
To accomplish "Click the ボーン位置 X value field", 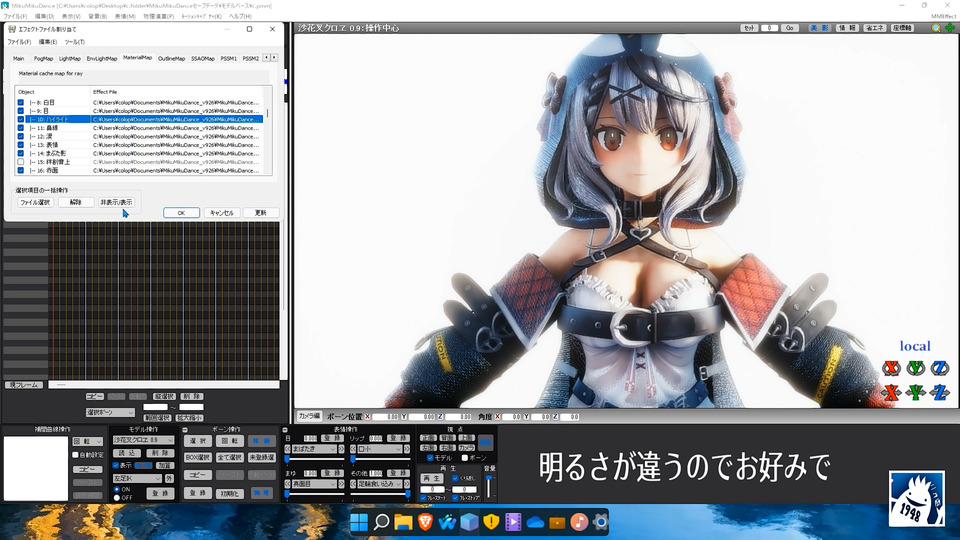I will pos(386,416).
